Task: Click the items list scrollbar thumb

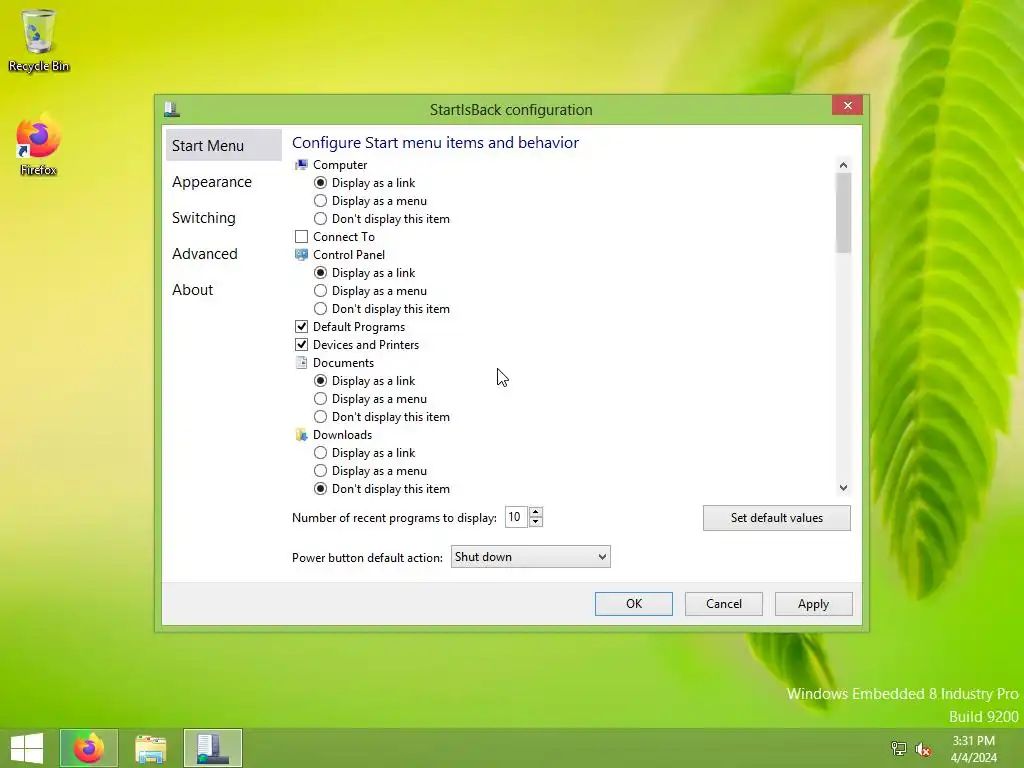Action: (843, 213)
